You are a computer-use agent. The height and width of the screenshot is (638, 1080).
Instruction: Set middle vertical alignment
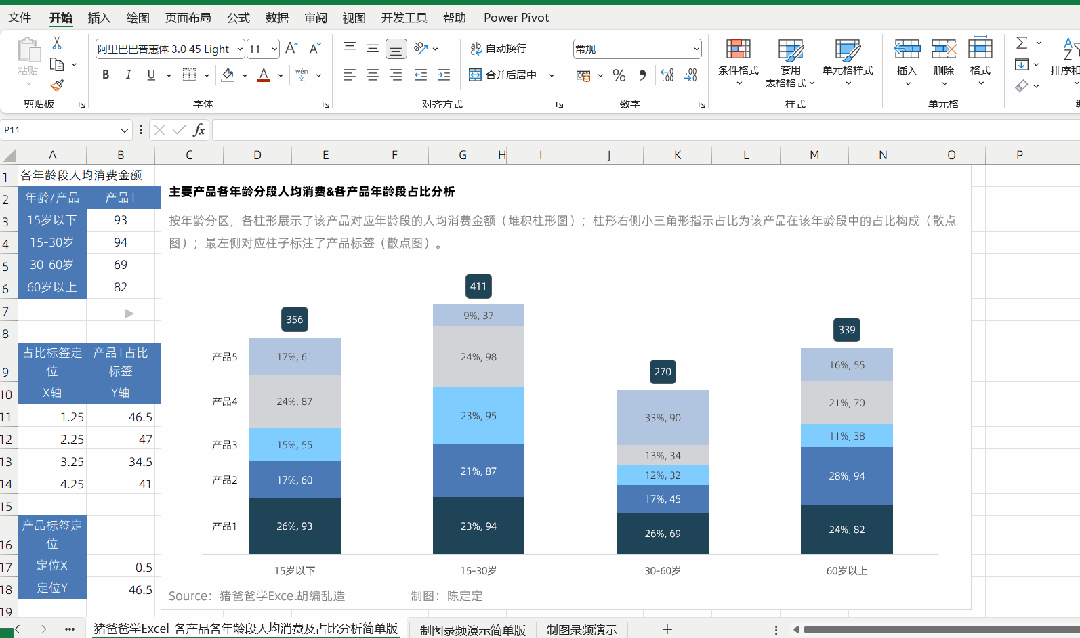[373, 48]
